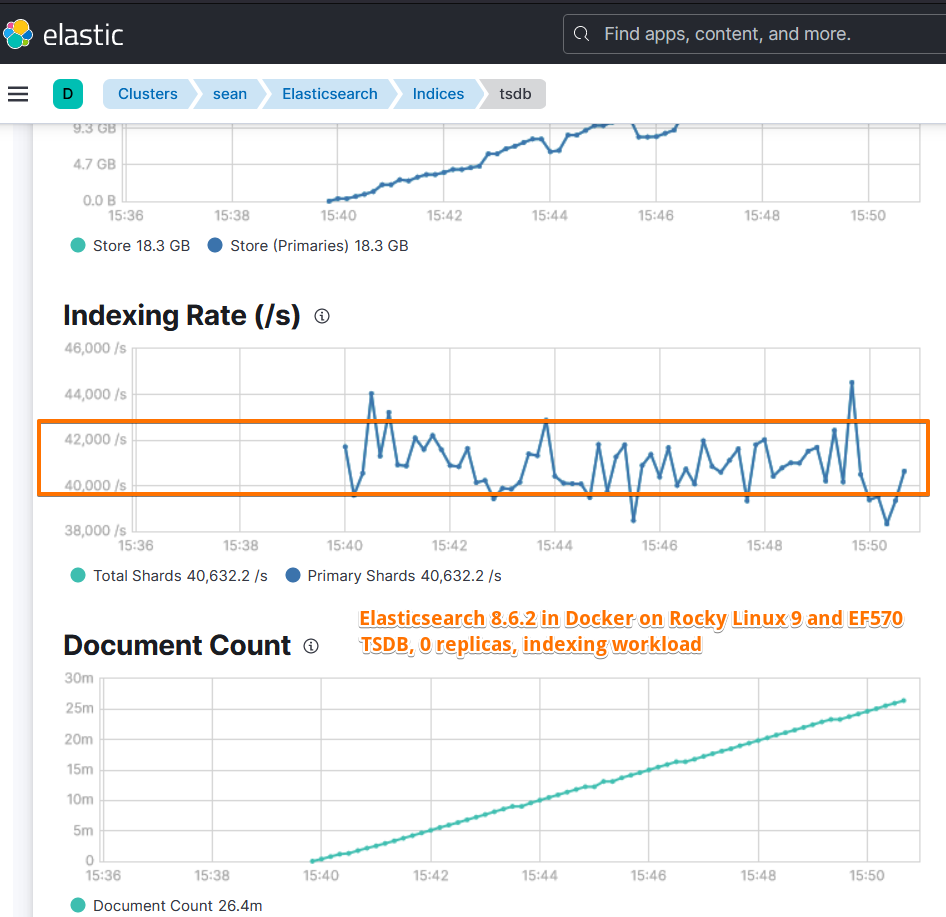Screen dimensions: 946x917
Task: Click the Indexing Rate (/s) heading
Action: pyautogui.click(x=182, y=316)
